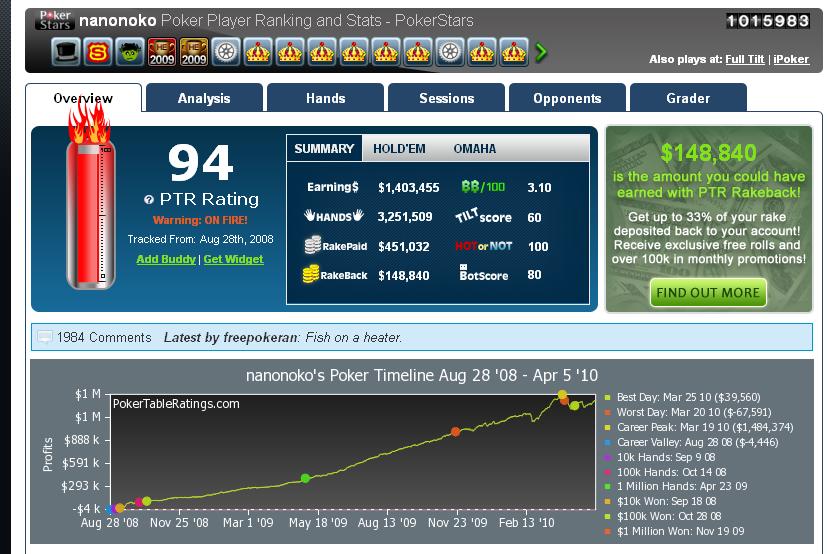Image resolution: width=829 pixels, height=554 pixels.
Task: Select the Summary stats tab
Action: [x=324, y=149]
